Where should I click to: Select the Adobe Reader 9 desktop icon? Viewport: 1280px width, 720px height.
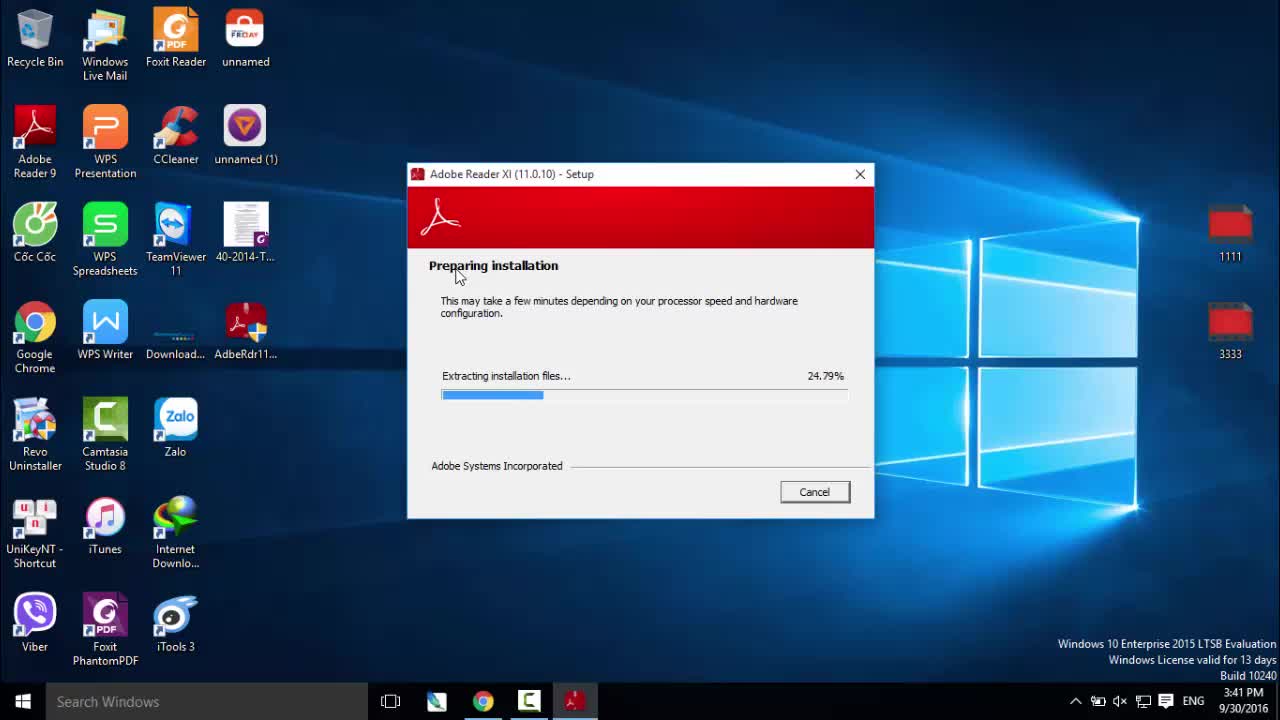[x=35, y=142]
